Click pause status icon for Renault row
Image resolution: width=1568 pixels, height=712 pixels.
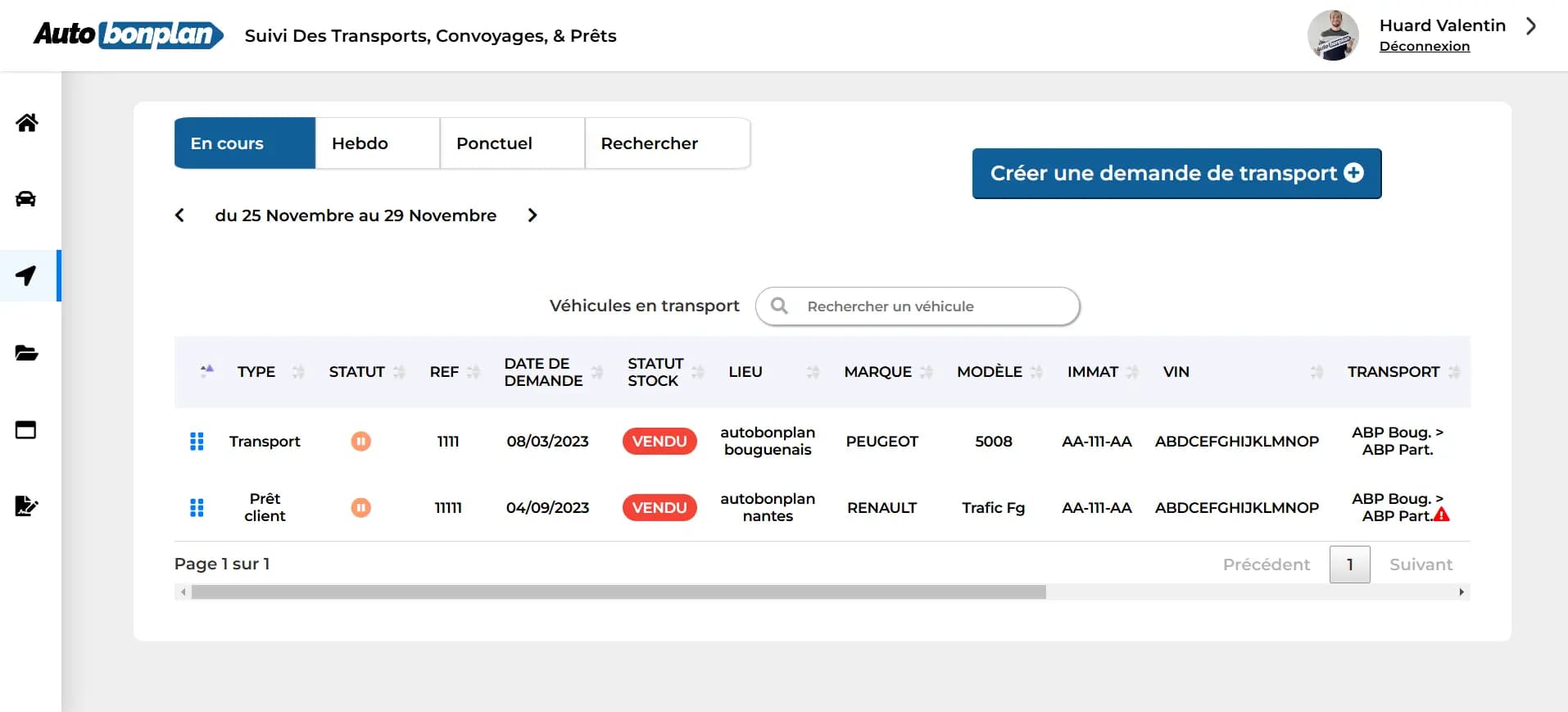(x=360, y=508)
